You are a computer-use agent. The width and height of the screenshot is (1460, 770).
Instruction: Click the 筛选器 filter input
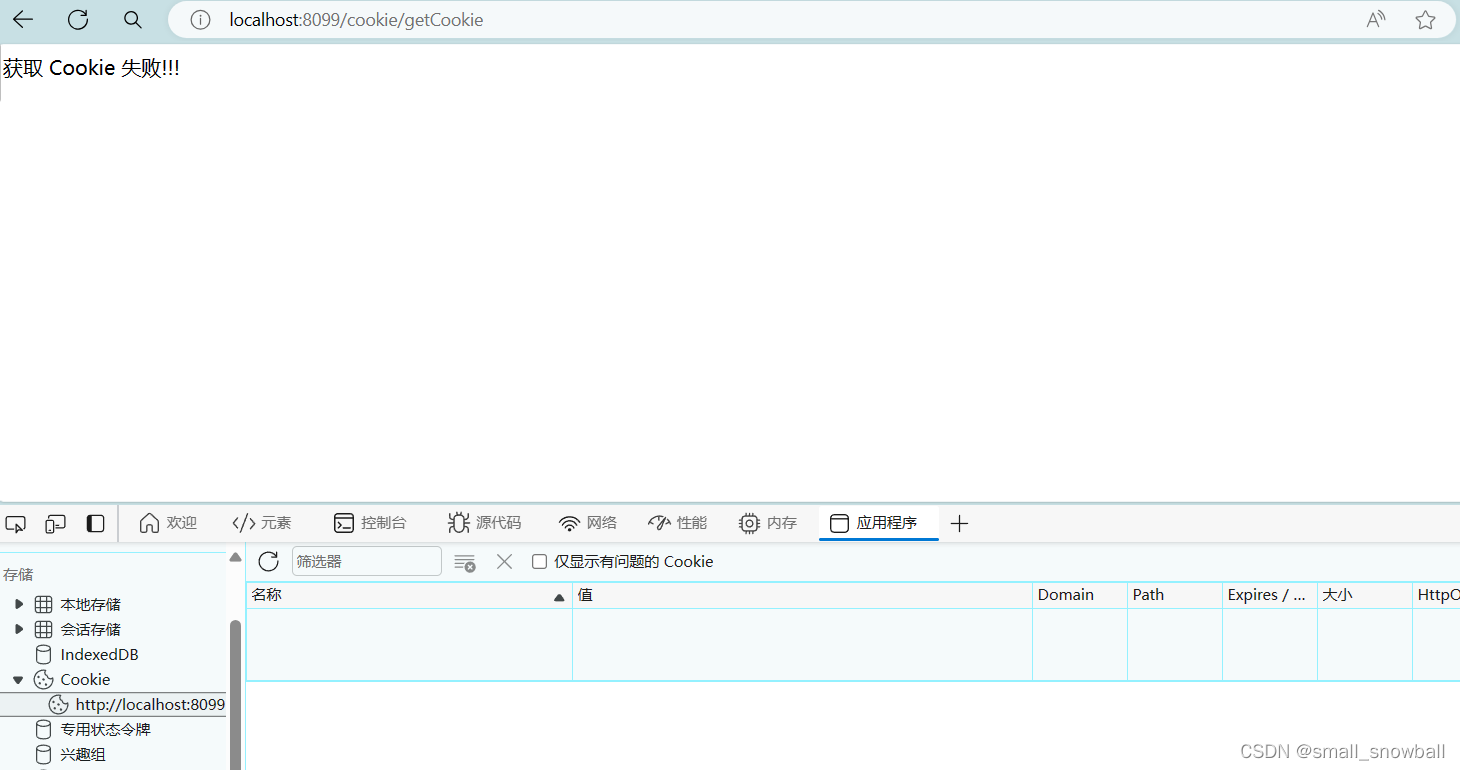click(367, 561)
